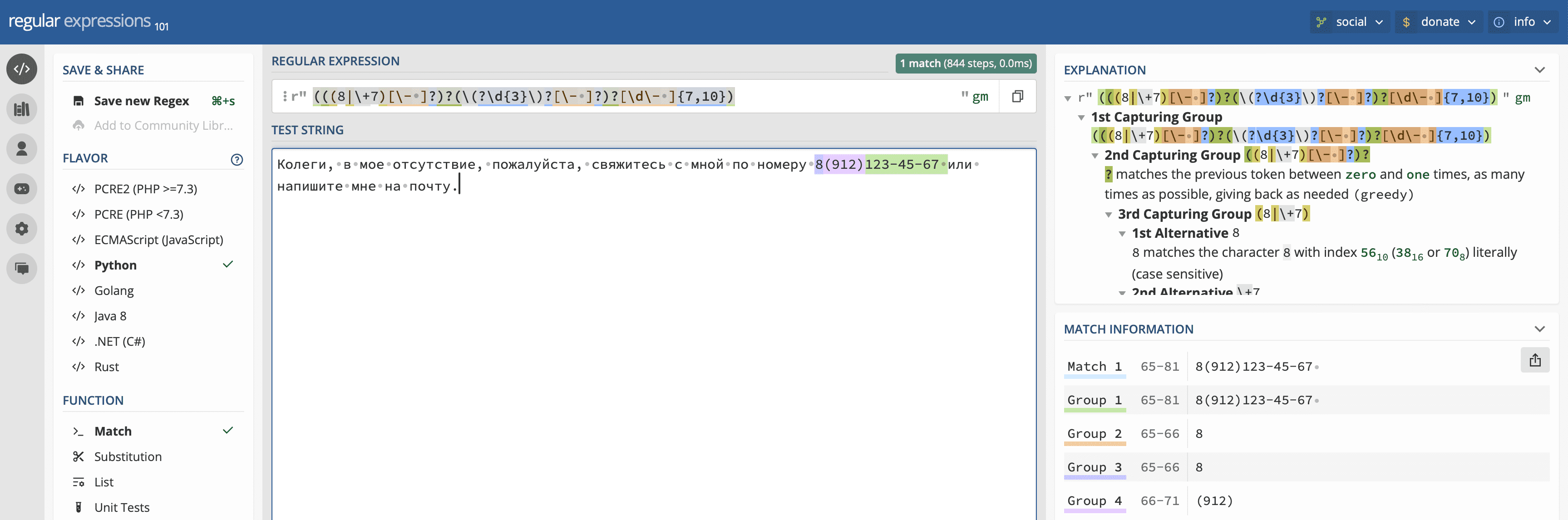Click the gm regex flags selector
1568x520 pixels.
tap(979, 97)
